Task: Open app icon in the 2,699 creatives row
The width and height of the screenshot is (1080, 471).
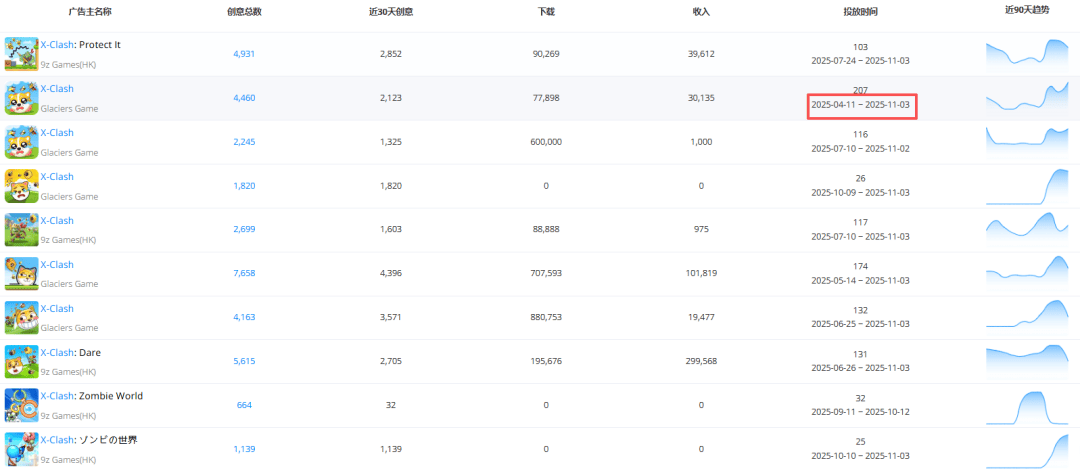Action: click(x=21, y=230)
